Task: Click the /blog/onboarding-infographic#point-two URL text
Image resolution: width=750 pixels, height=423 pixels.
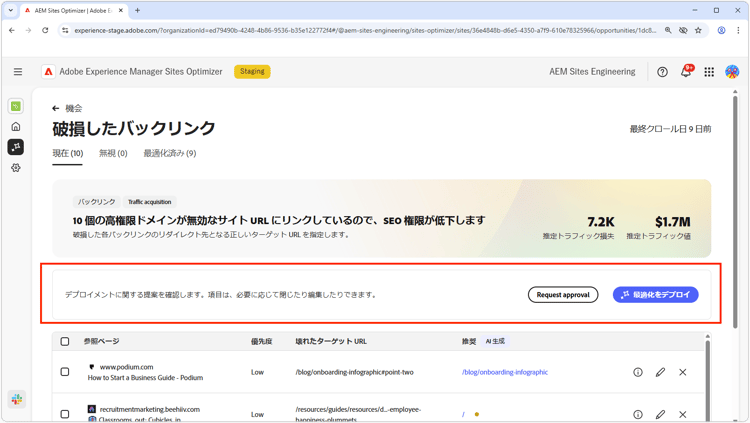Action: pyautogui.click(x=354, y=372)
